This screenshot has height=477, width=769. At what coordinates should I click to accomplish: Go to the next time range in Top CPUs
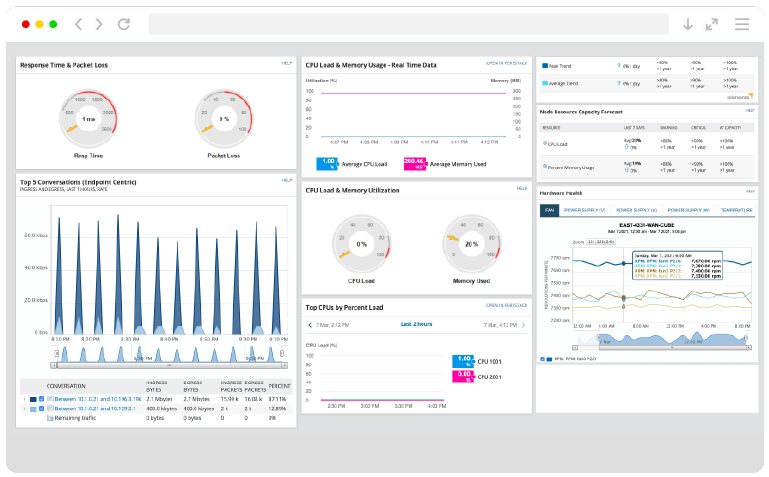tap(523, 325)
